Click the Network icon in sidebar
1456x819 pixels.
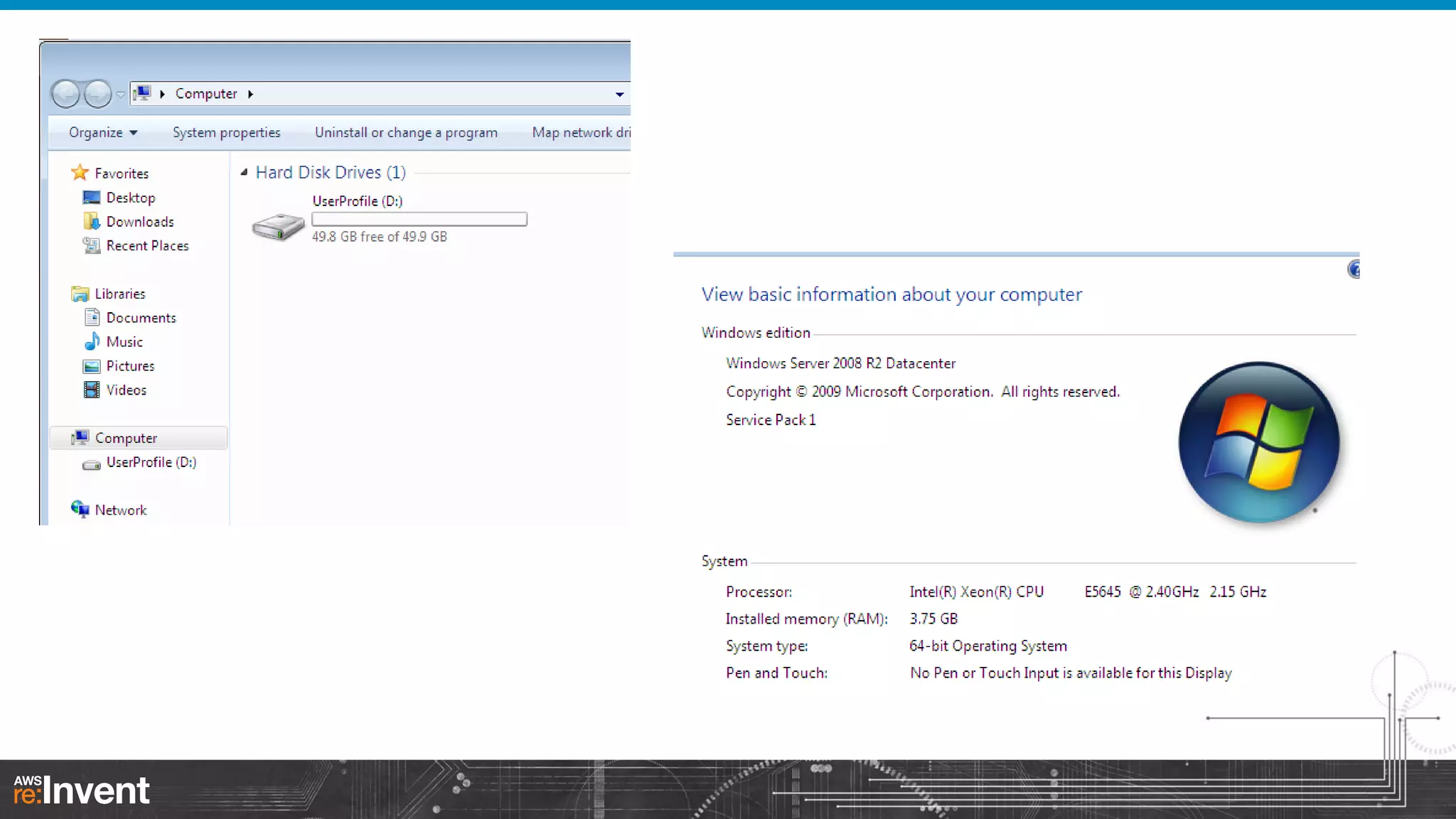coord(80,510)
